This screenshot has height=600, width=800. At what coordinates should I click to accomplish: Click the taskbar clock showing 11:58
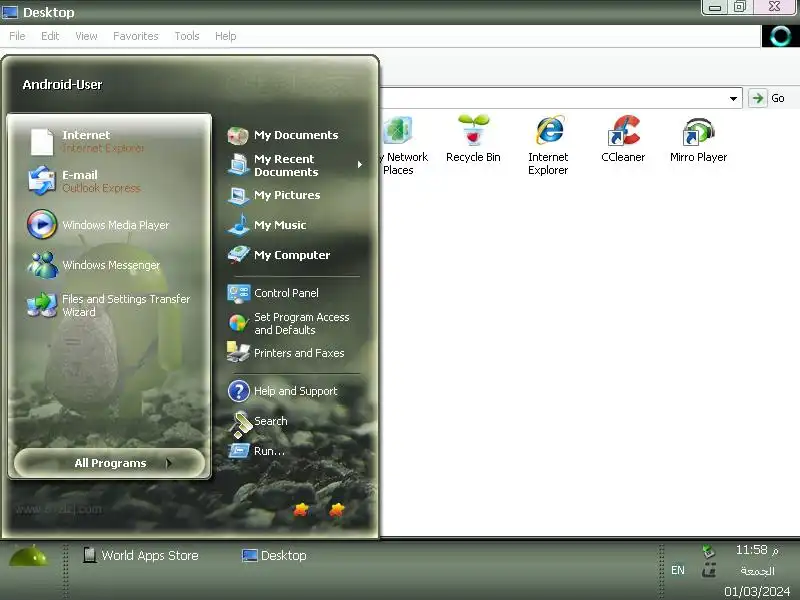(757, 550)
